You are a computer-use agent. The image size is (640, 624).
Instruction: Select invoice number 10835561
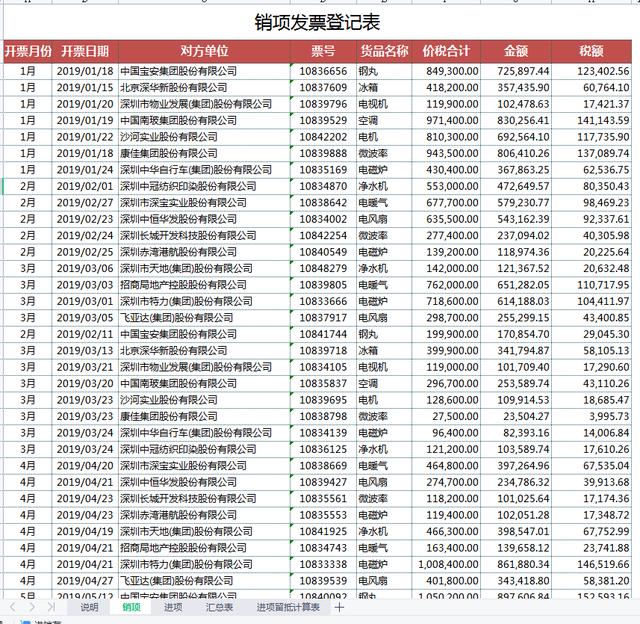click(323, 498)
